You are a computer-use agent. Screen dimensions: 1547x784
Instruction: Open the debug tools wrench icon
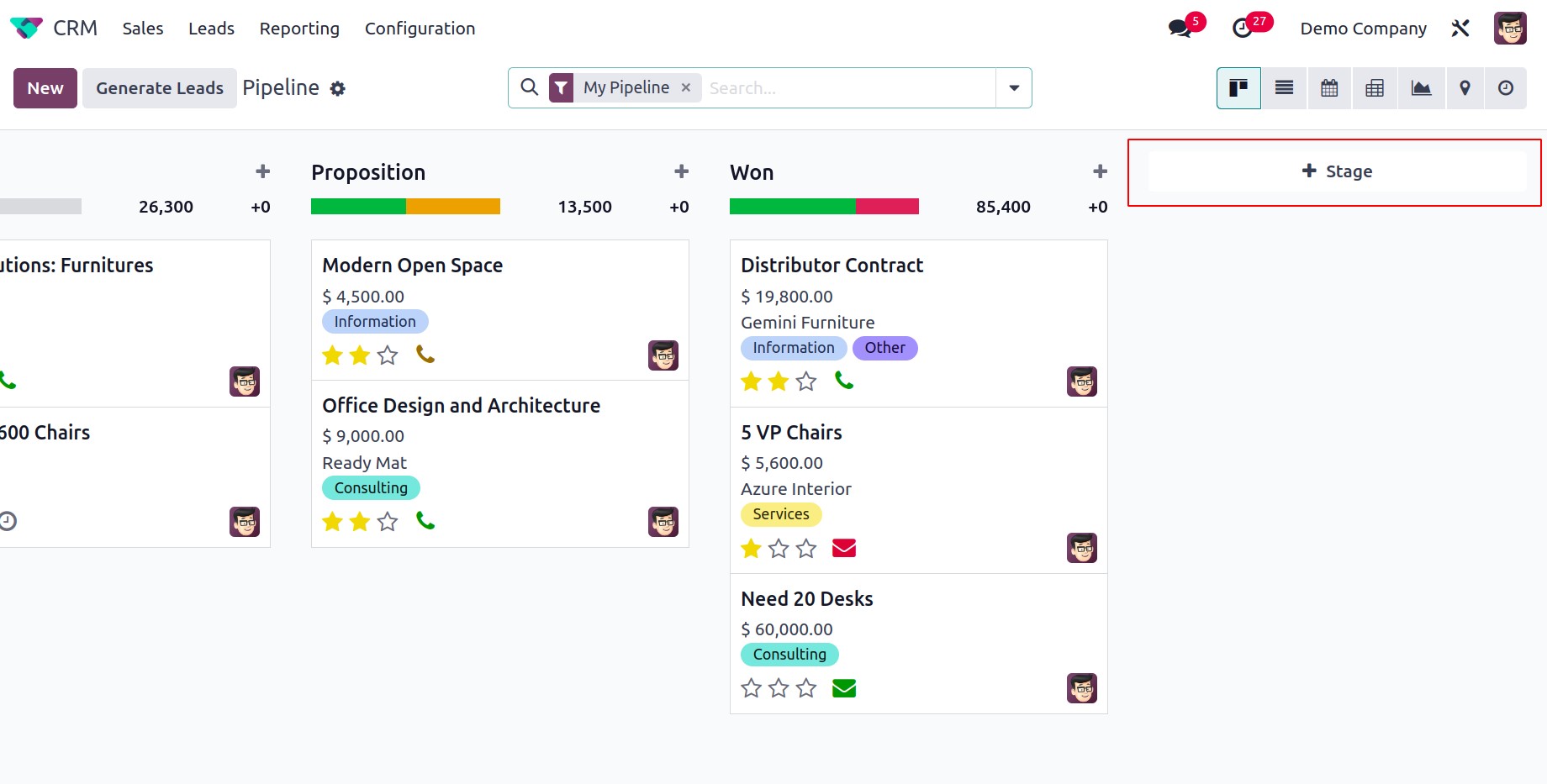point(1460,29)
